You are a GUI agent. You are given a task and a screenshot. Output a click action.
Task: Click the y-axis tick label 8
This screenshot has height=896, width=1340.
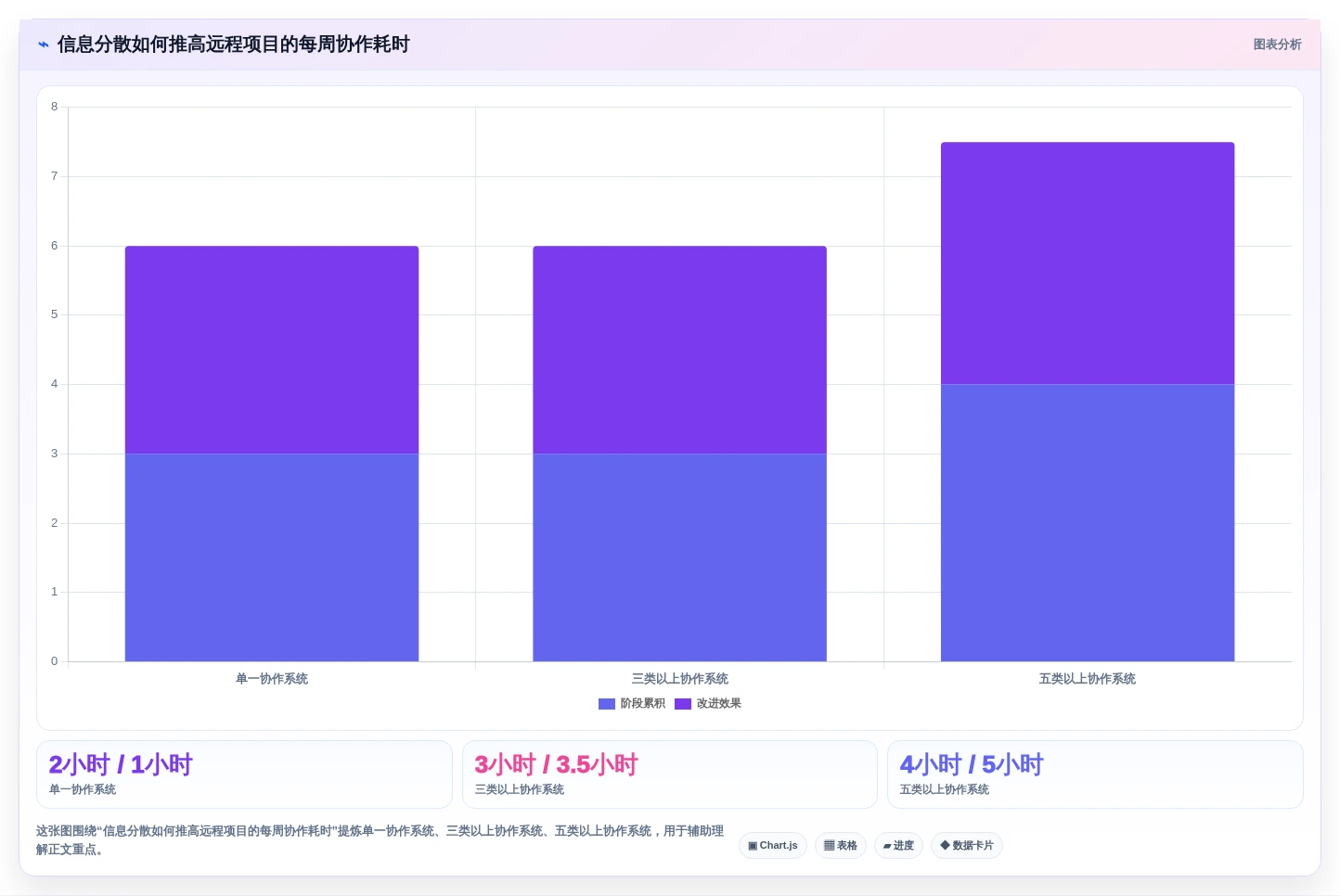[54, 107]
